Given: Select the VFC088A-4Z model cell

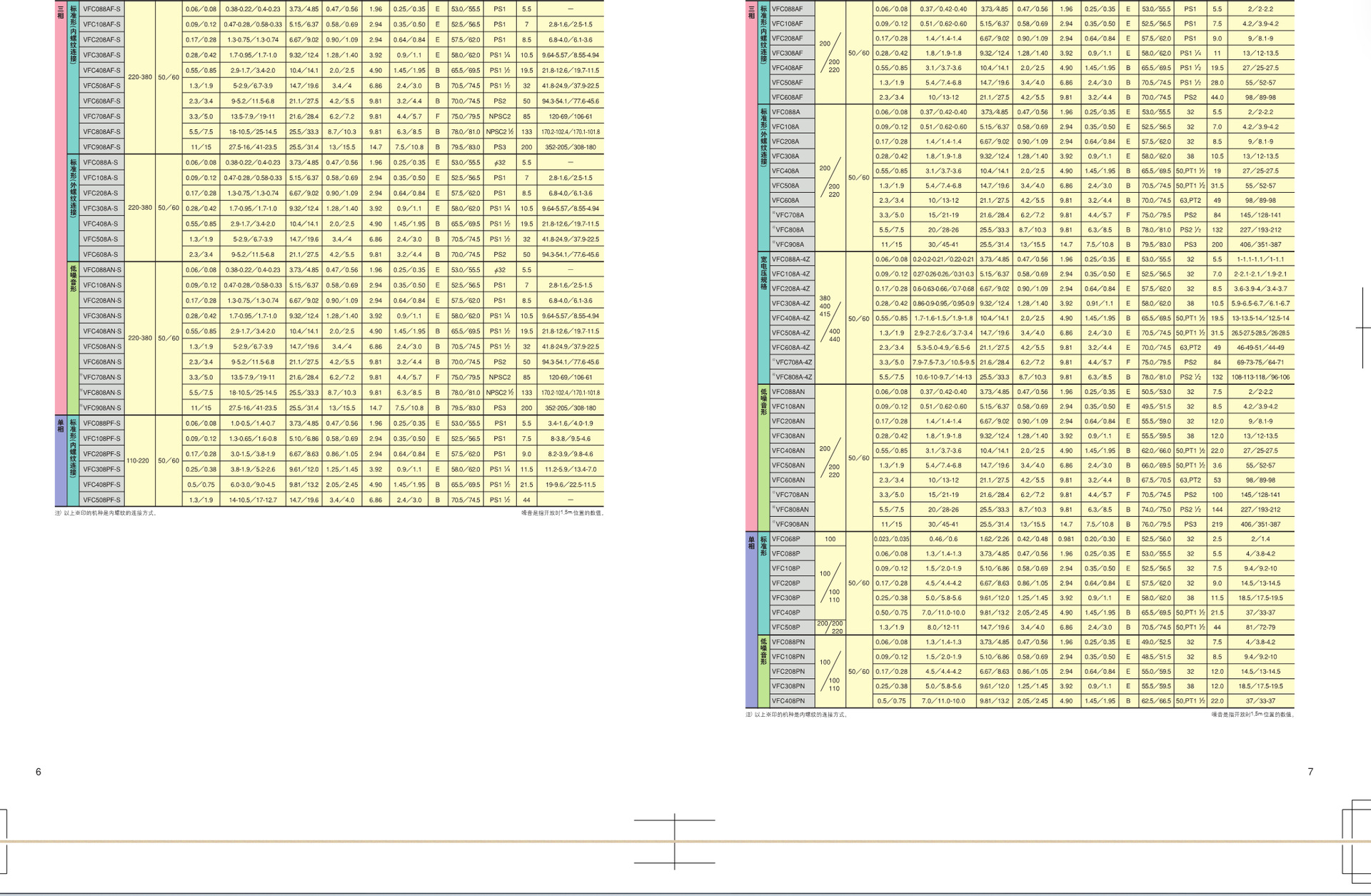Looking at the screenshot, I should 790,260.
